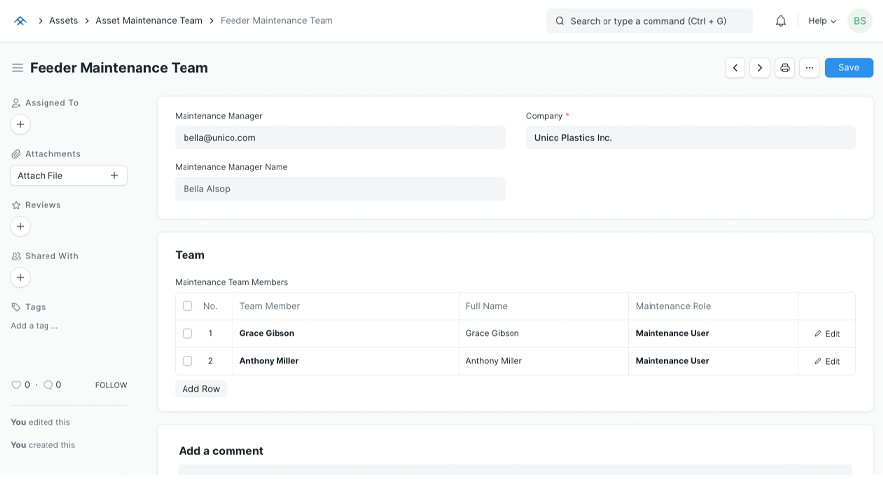Viewport: 883px width, 503px height.
Task: Click the Save button
Action: (848, 68)
